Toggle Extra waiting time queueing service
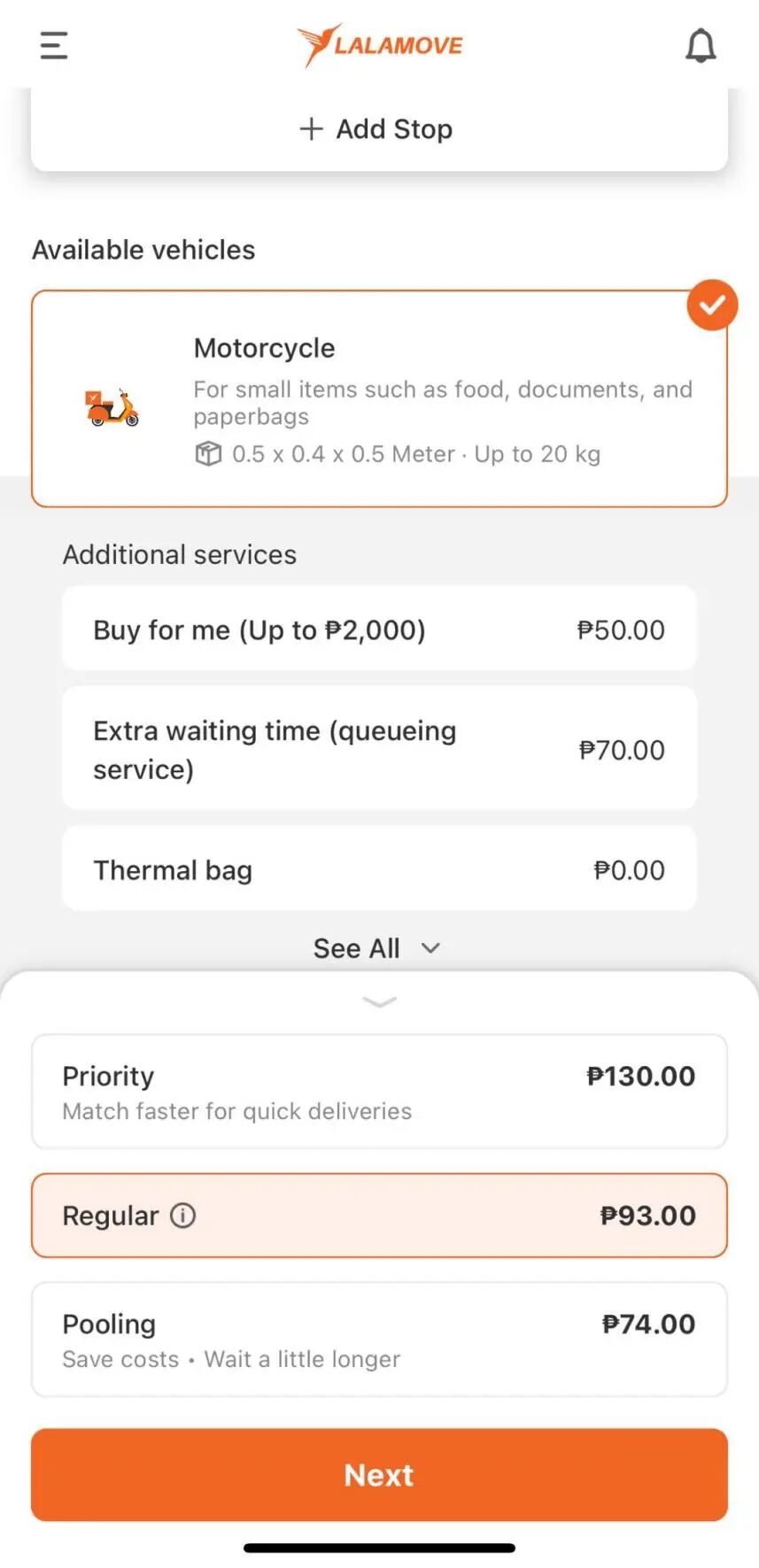The image size is (759, 1568). (379, 749)
